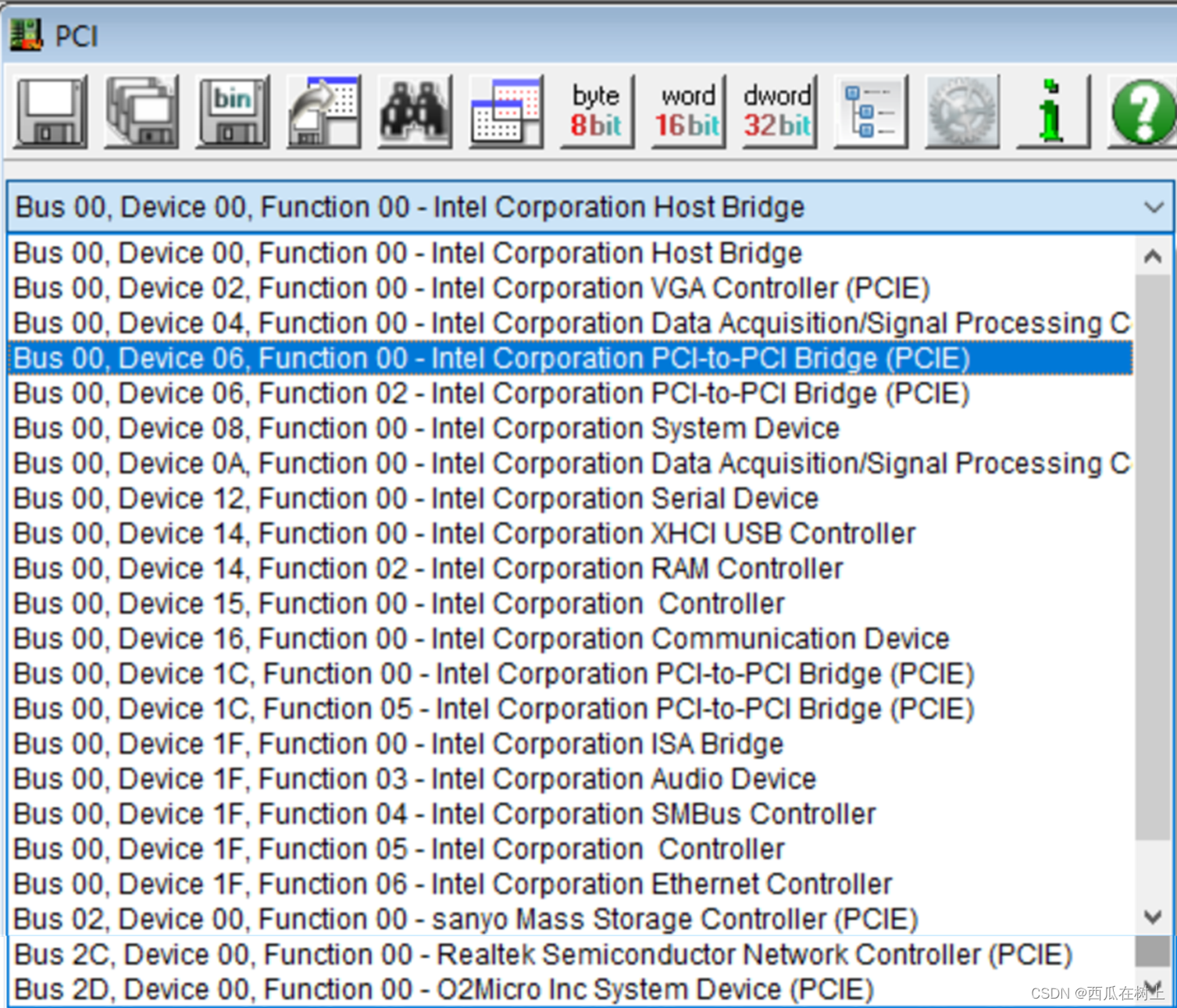The width and height of the screenshot is (1177, 1008).
Task: Select Device 15 Function 00 Controller entry
Action: (570, 604)
